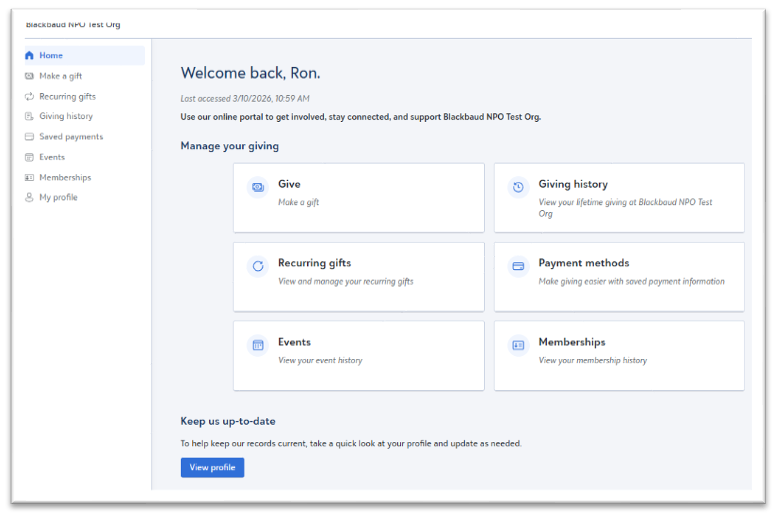
Task: Open the Events card title
Action: pos(294,342)
